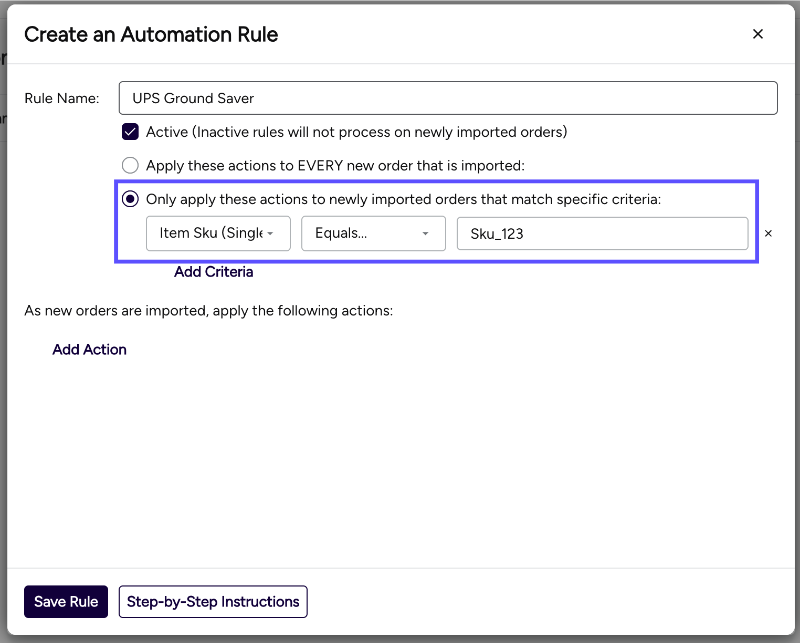The image size is (800, 643).
Task: Open Step-by-Step Instructions
Action: pos(213,602)
